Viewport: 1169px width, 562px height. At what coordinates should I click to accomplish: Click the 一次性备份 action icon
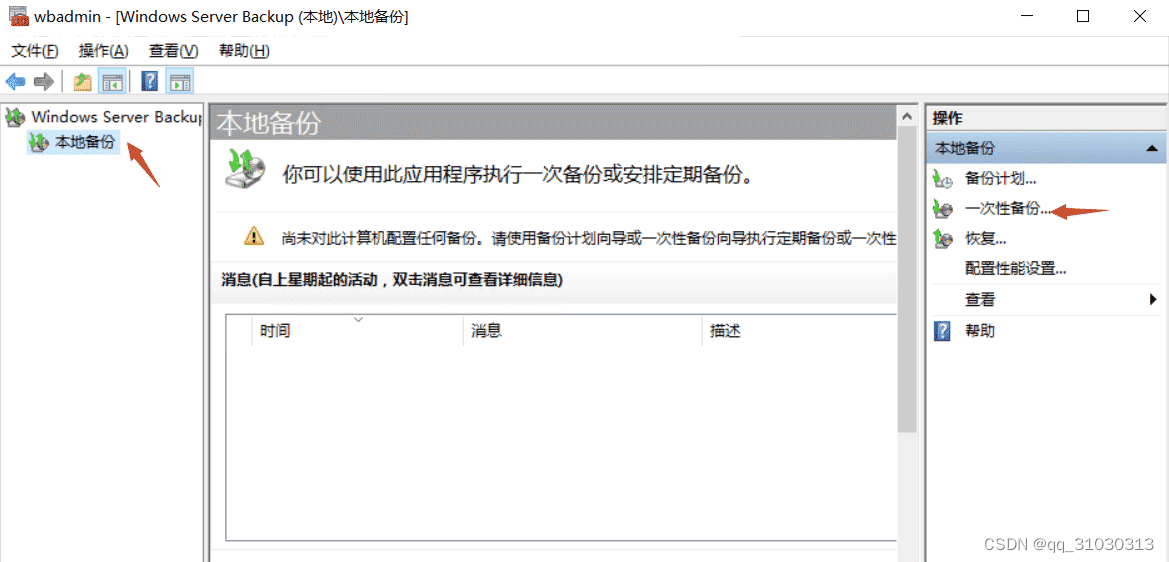[942, 209]
